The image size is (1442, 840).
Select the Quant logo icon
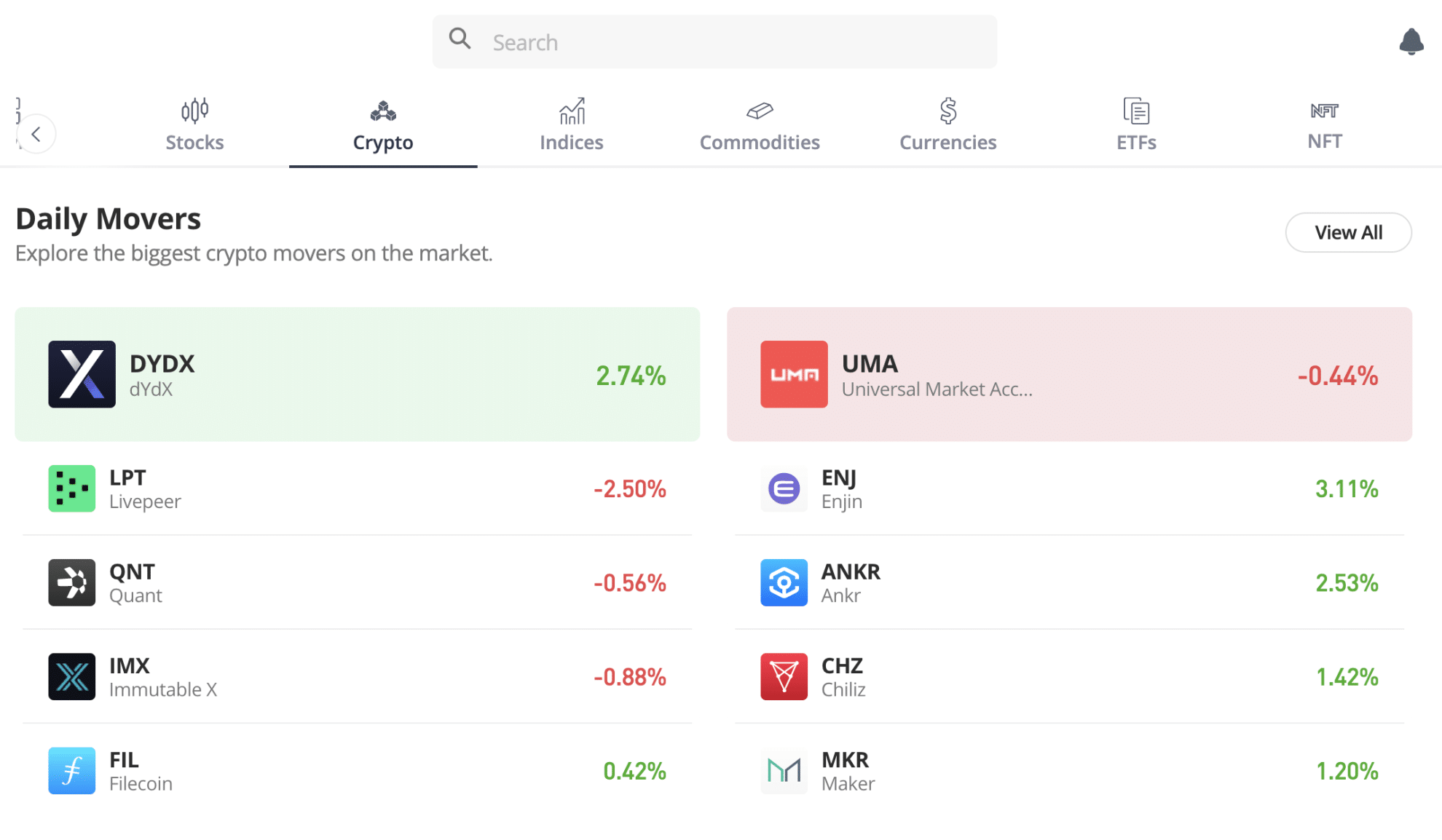click(x=71, y=582)
